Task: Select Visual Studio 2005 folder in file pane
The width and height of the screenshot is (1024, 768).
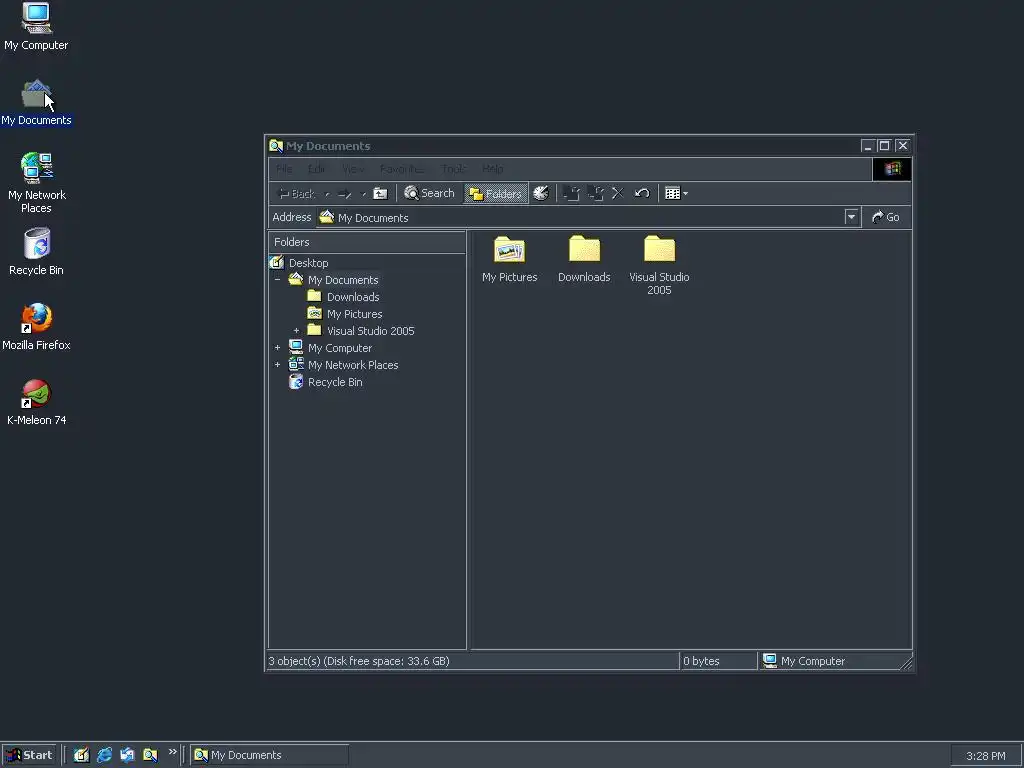Action: (x=659, y=265)
